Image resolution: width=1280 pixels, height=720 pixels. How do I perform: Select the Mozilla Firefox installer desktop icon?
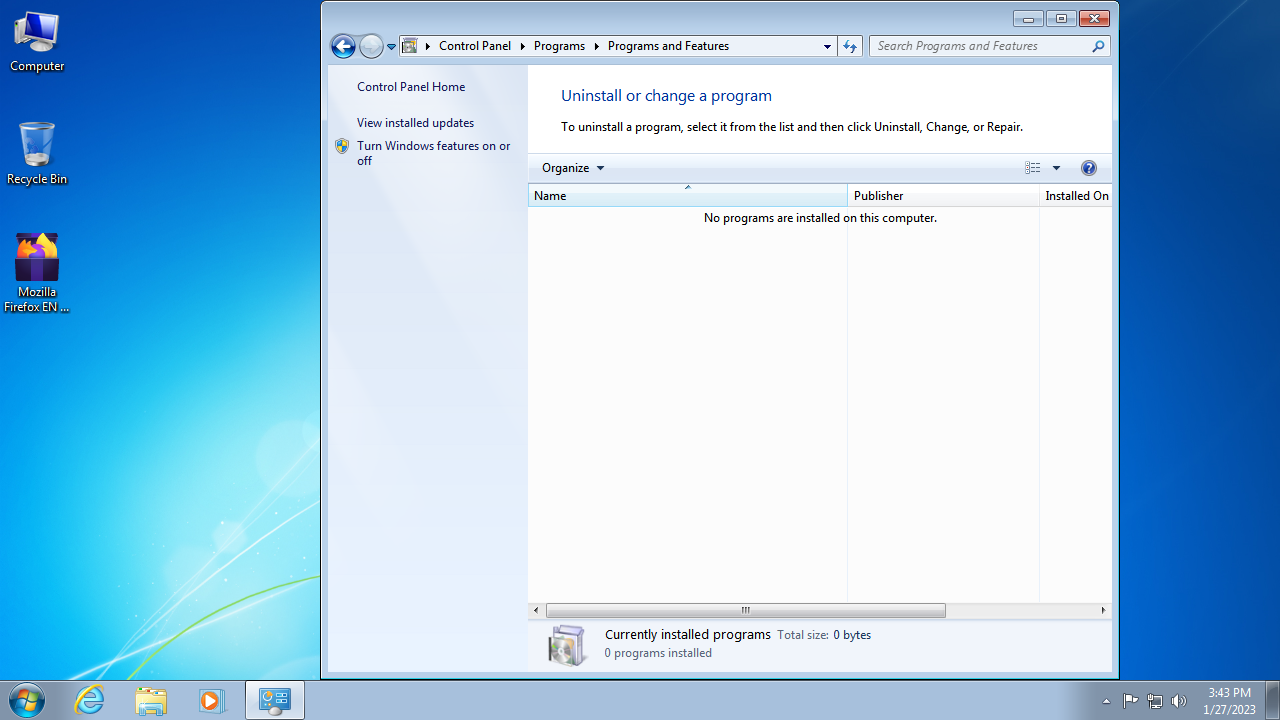37,273
